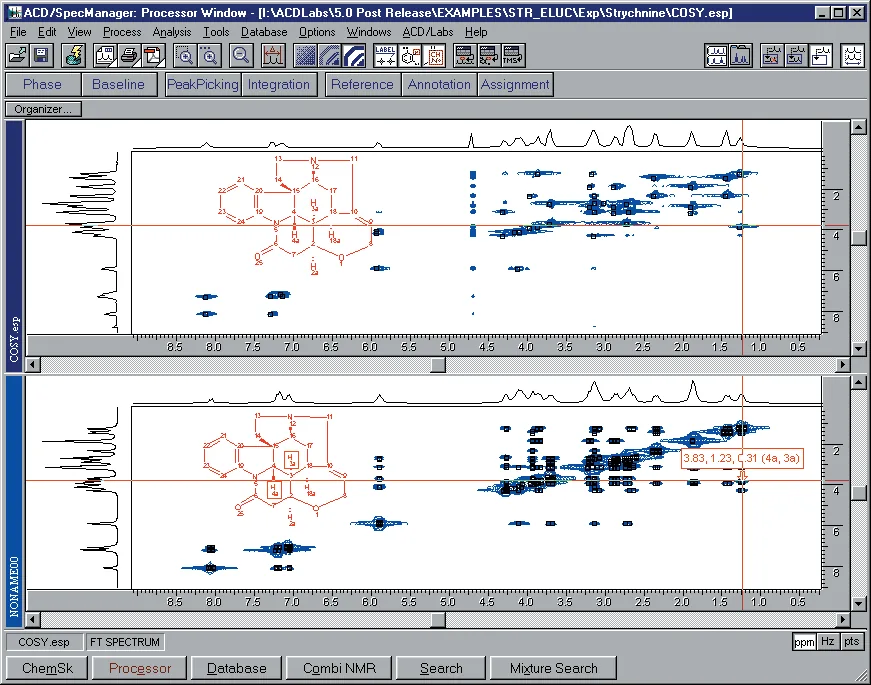The image size is (871, 685).
Task: Select the tiled spectra view icon
Action: tap(716, 56)
